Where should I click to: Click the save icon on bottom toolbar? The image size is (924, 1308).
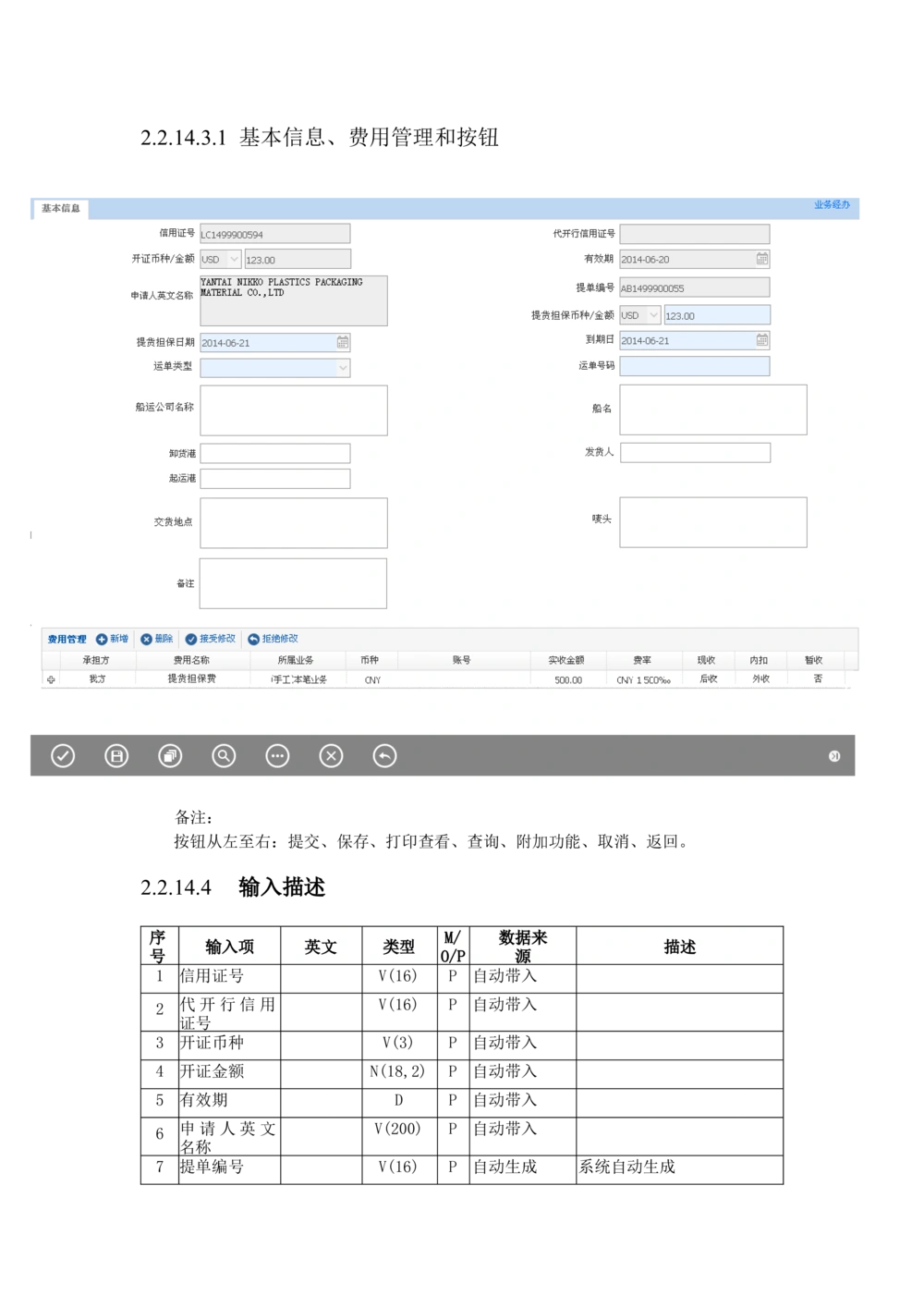pyautogui.click(x=116, y=755)
